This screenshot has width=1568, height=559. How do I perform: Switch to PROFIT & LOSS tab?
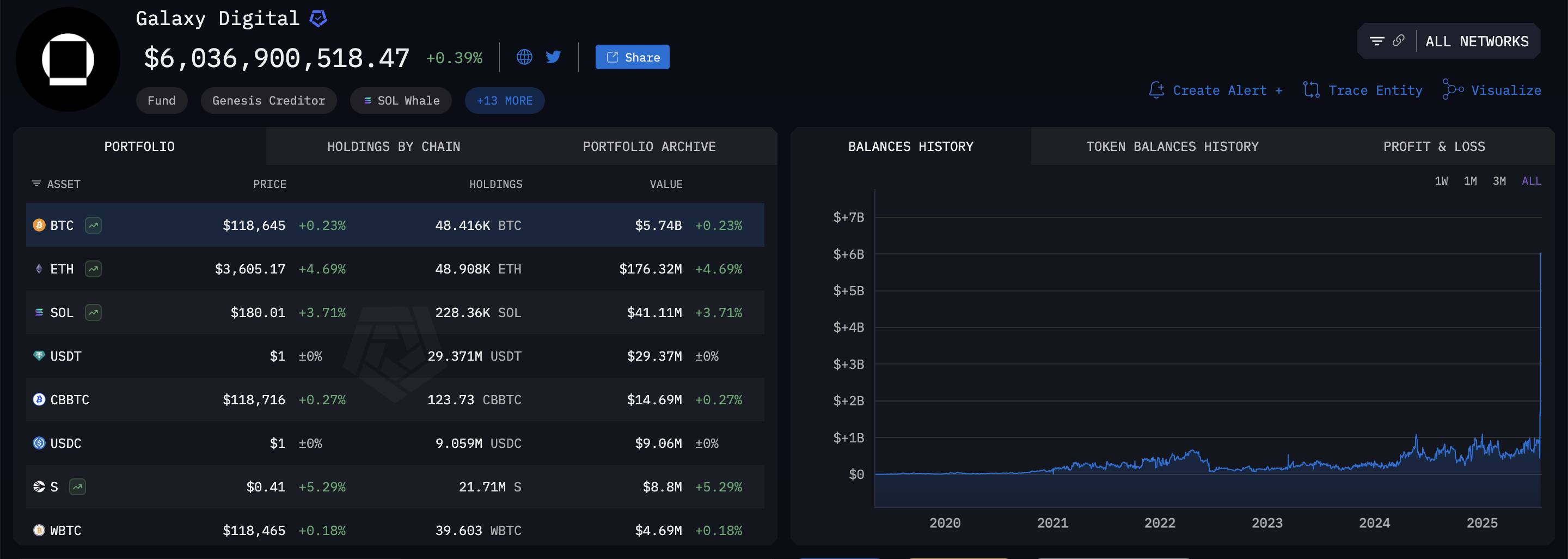pyautogui.click(x=1434, y=146)
